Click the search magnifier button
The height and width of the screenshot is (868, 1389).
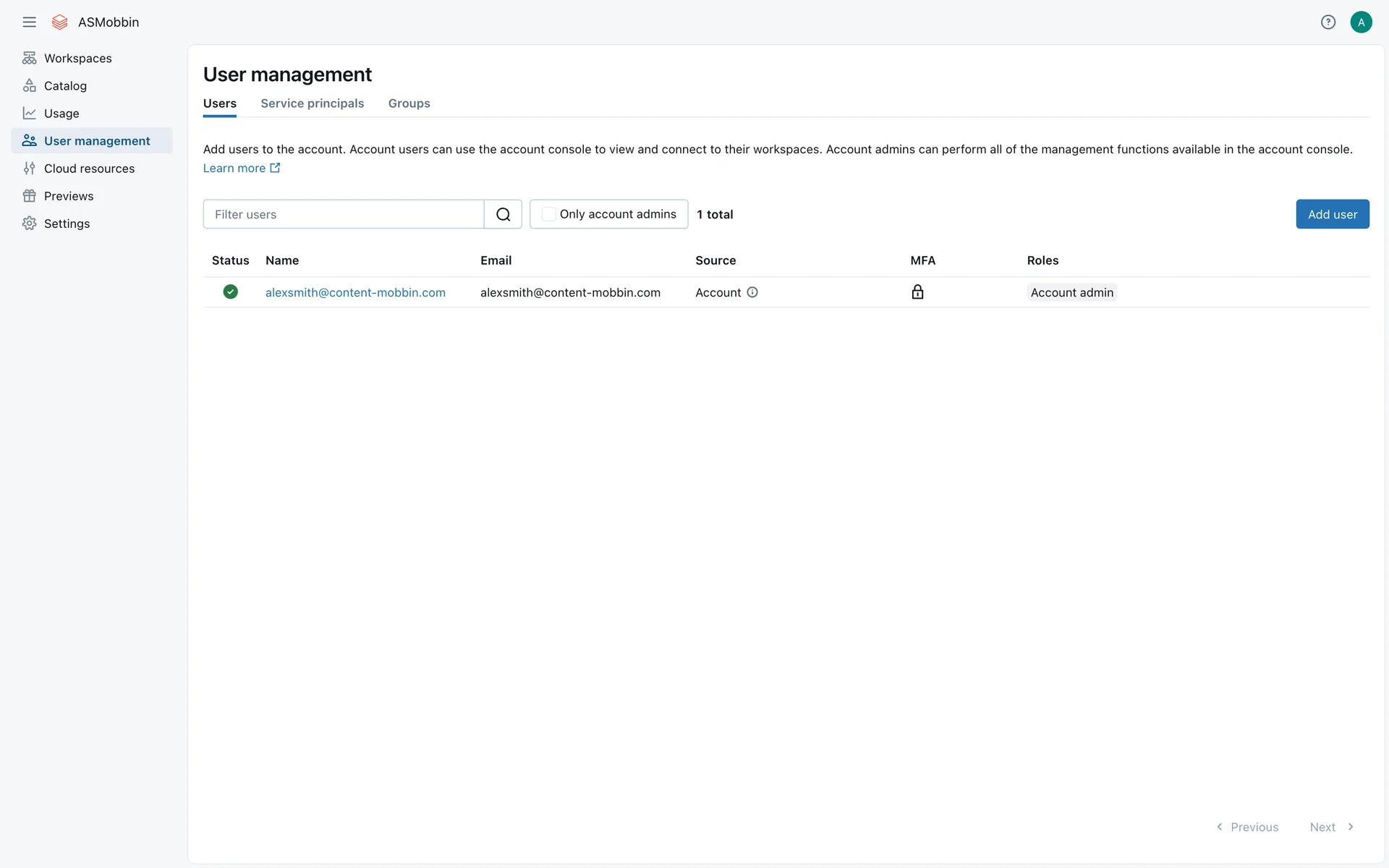click(x=503, y=214)
